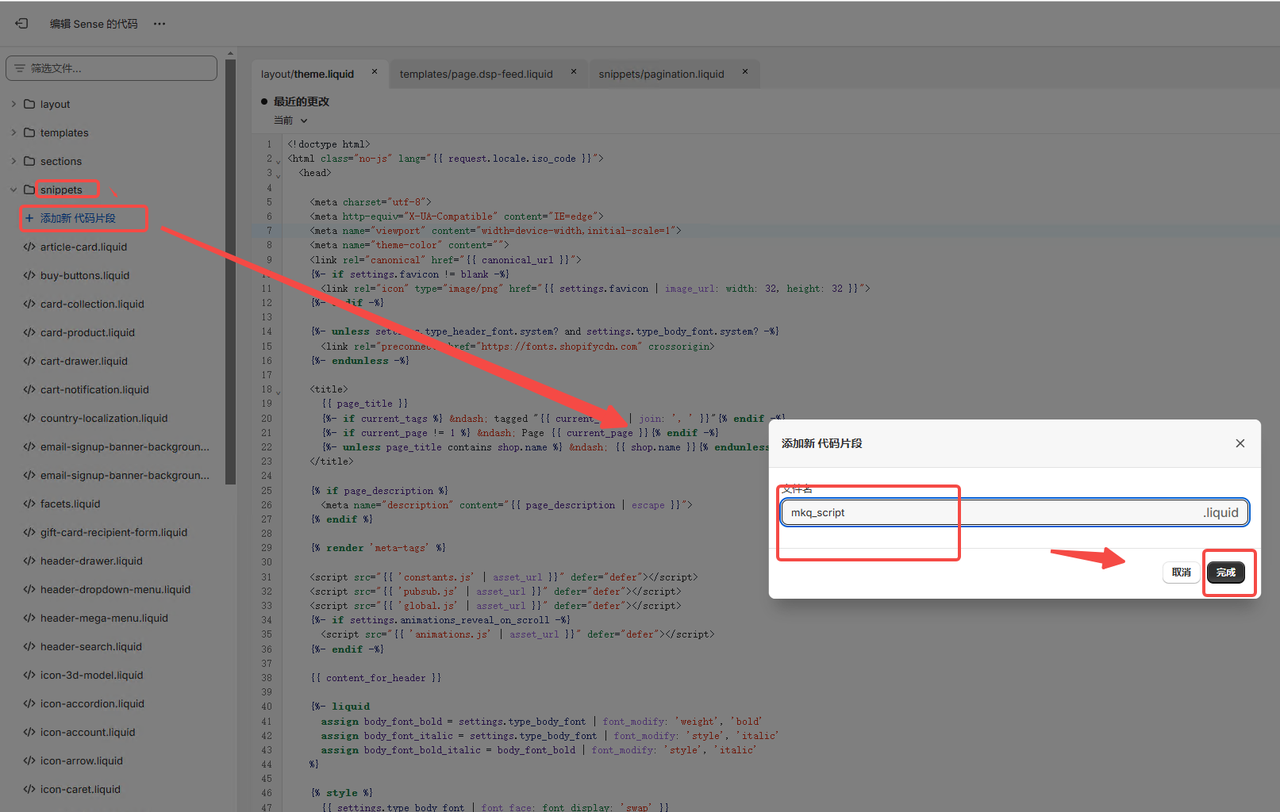Switch to the layout/theme.liquid tab
Screen dimensions: 1280x812
coord(307,74)
